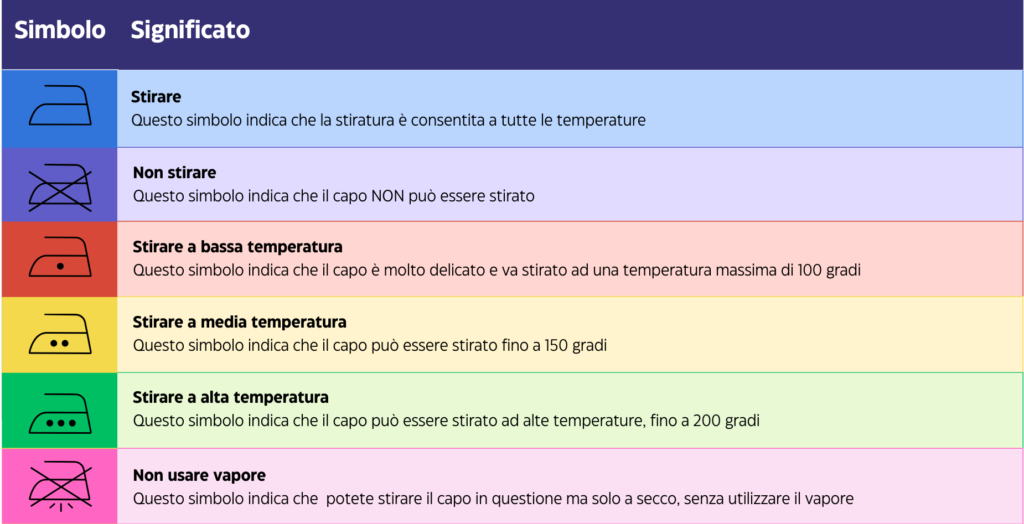Click the description mentioning 150 gradi
Viewport: 1024px width, 524px height.
coord(370,345)
